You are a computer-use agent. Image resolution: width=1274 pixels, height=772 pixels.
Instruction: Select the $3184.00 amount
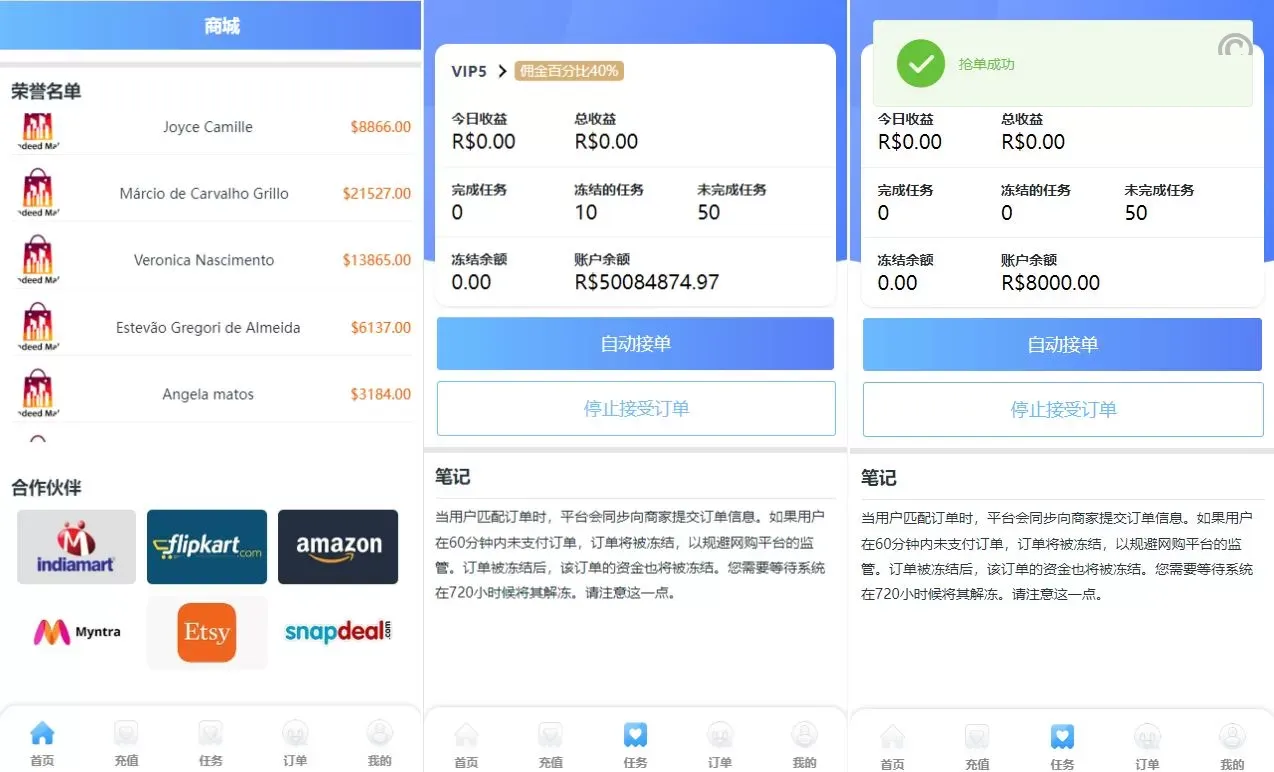(380, 394)
